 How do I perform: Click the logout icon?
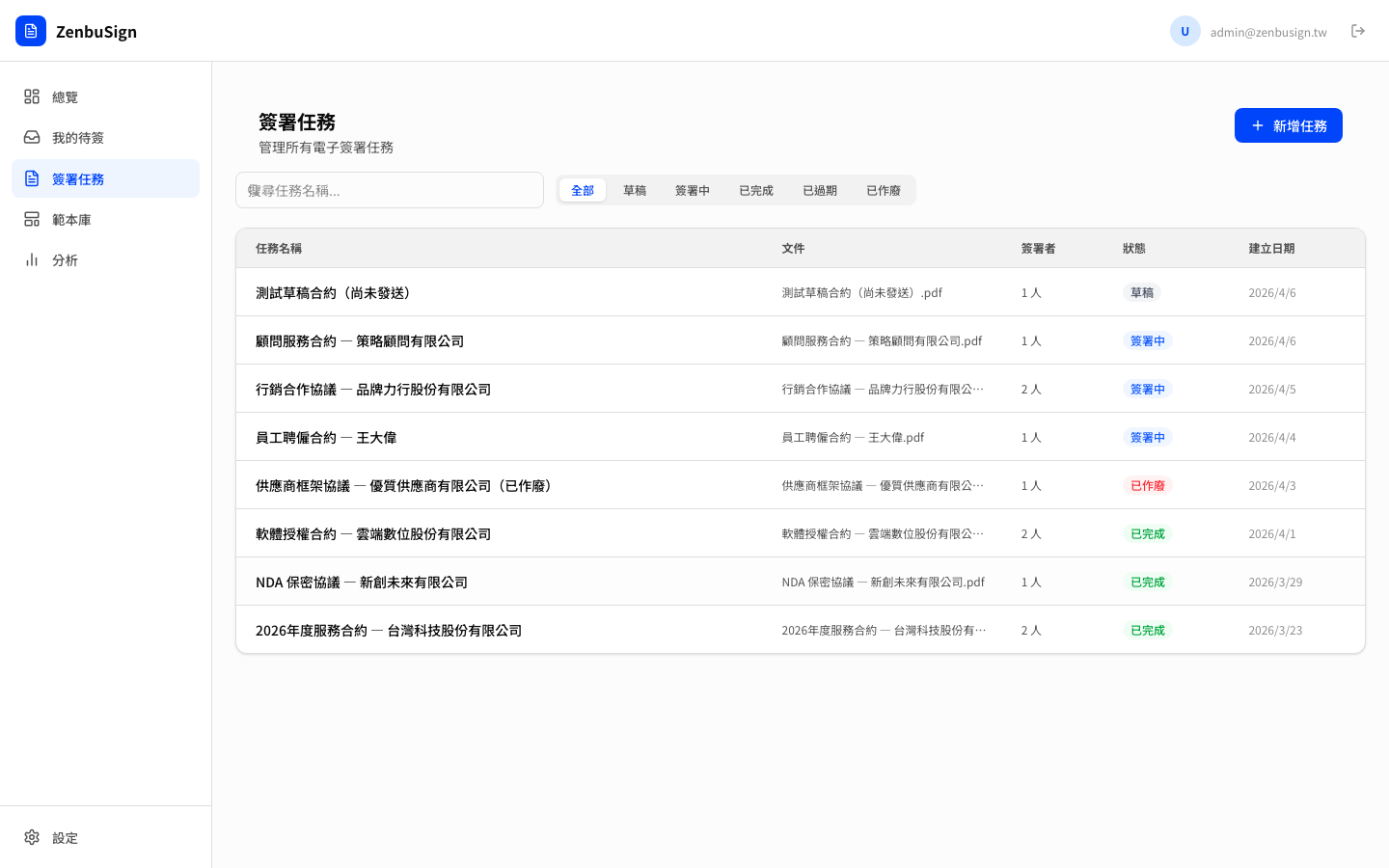point(1358,31)
